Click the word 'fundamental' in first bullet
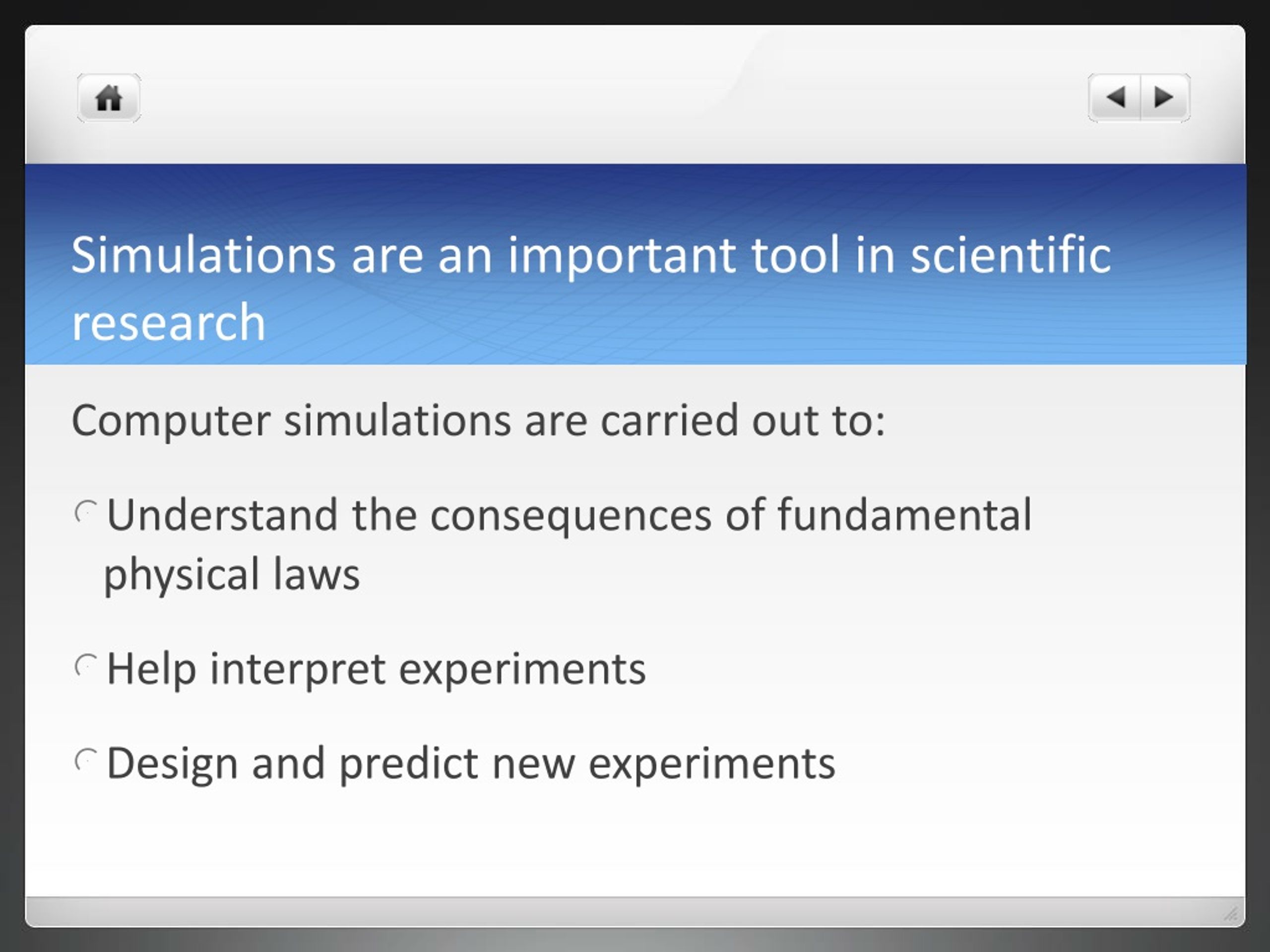1270x952 pixels. pos(905,514)
